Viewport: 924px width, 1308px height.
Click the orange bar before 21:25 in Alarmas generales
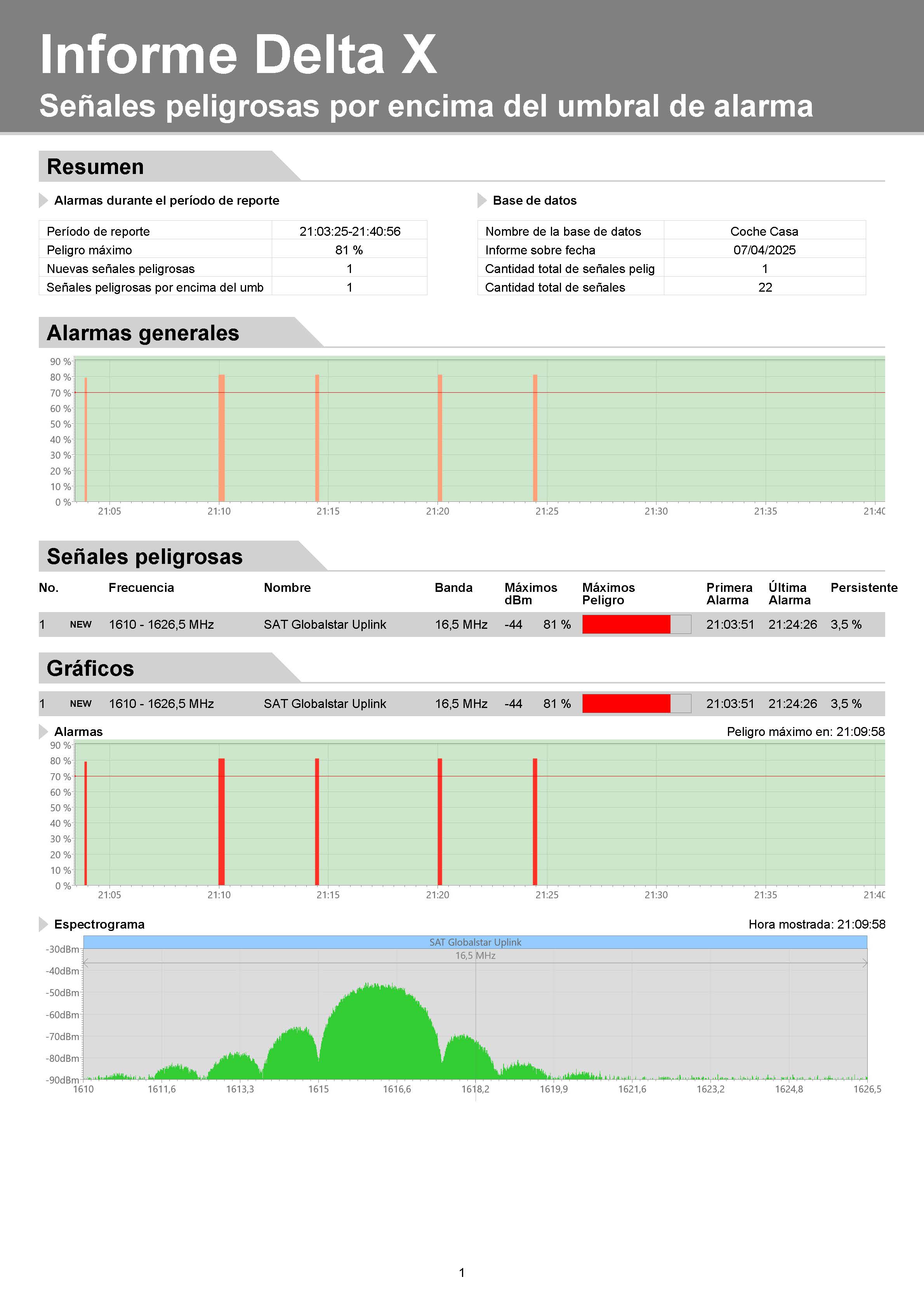pos(535,438)
